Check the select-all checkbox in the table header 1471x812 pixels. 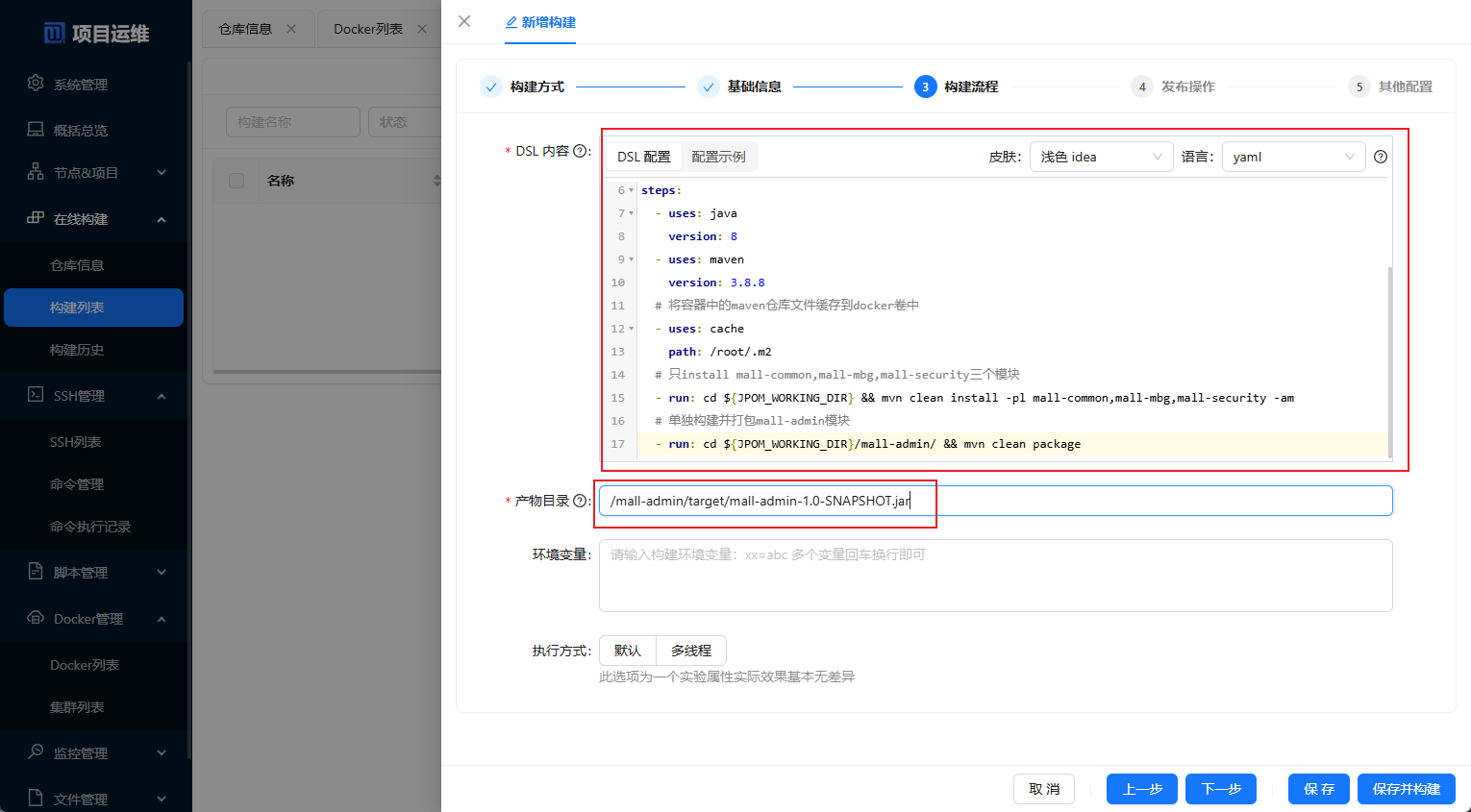236,180
